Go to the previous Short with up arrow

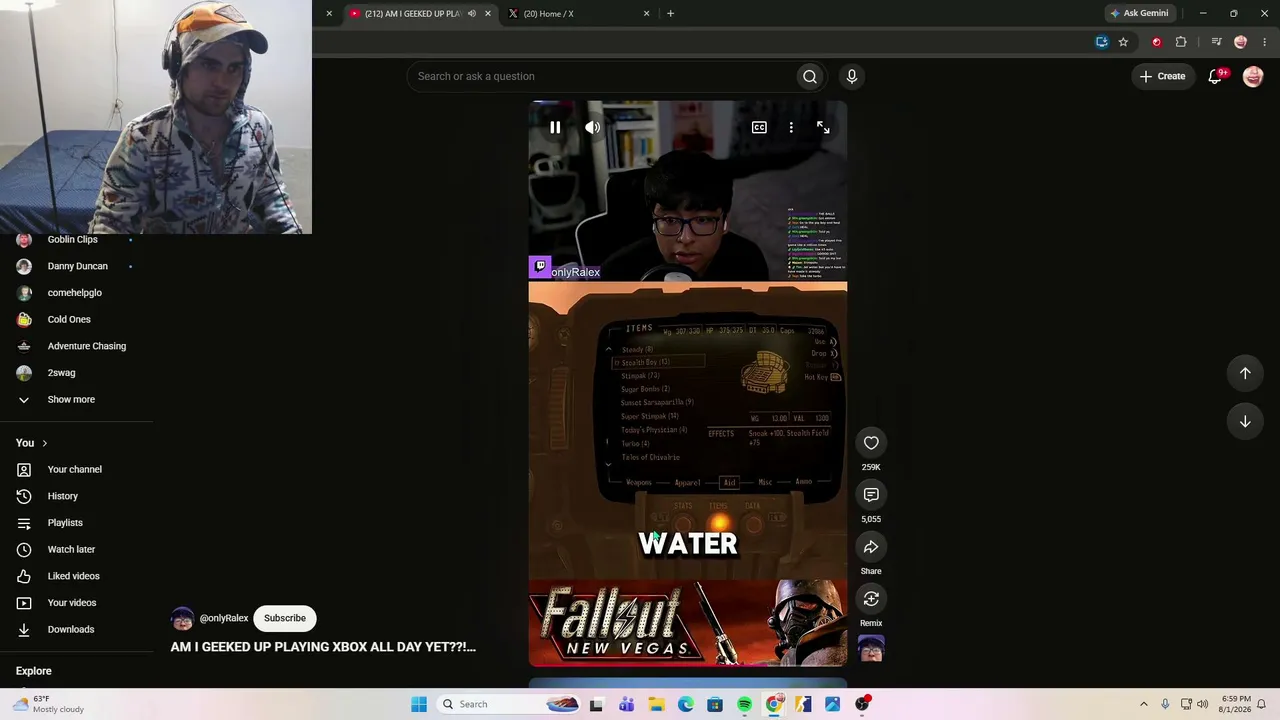(x=1245, y=373)
